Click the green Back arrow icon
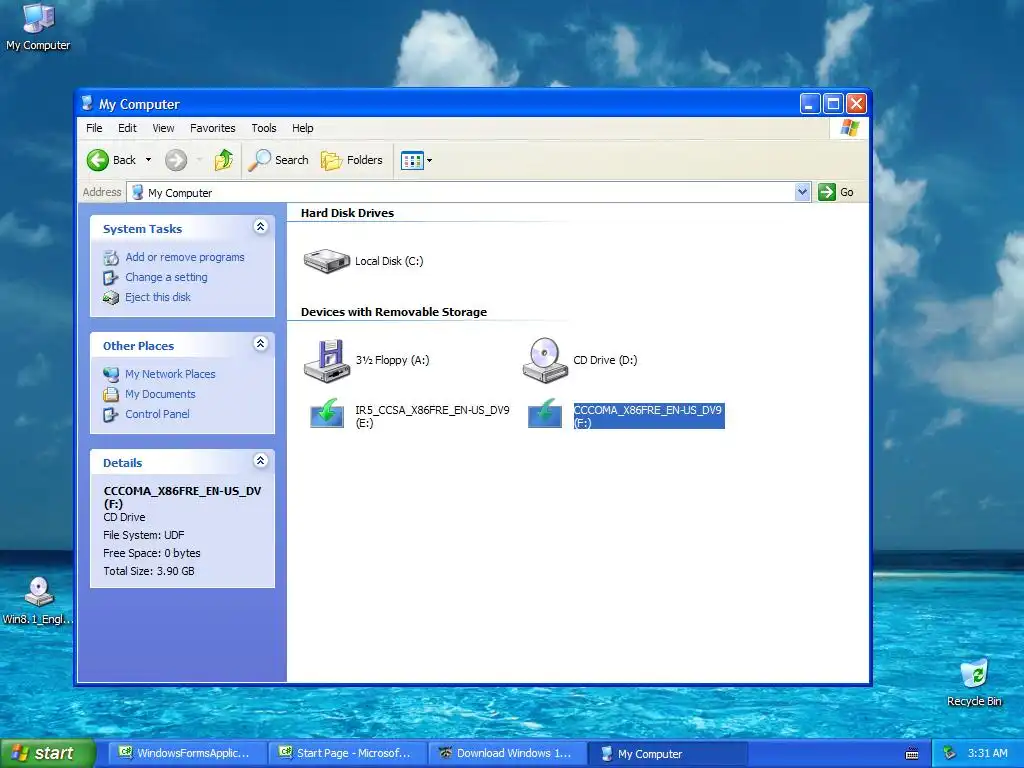The image size is (1024, 768). click(x=98, y=160)
